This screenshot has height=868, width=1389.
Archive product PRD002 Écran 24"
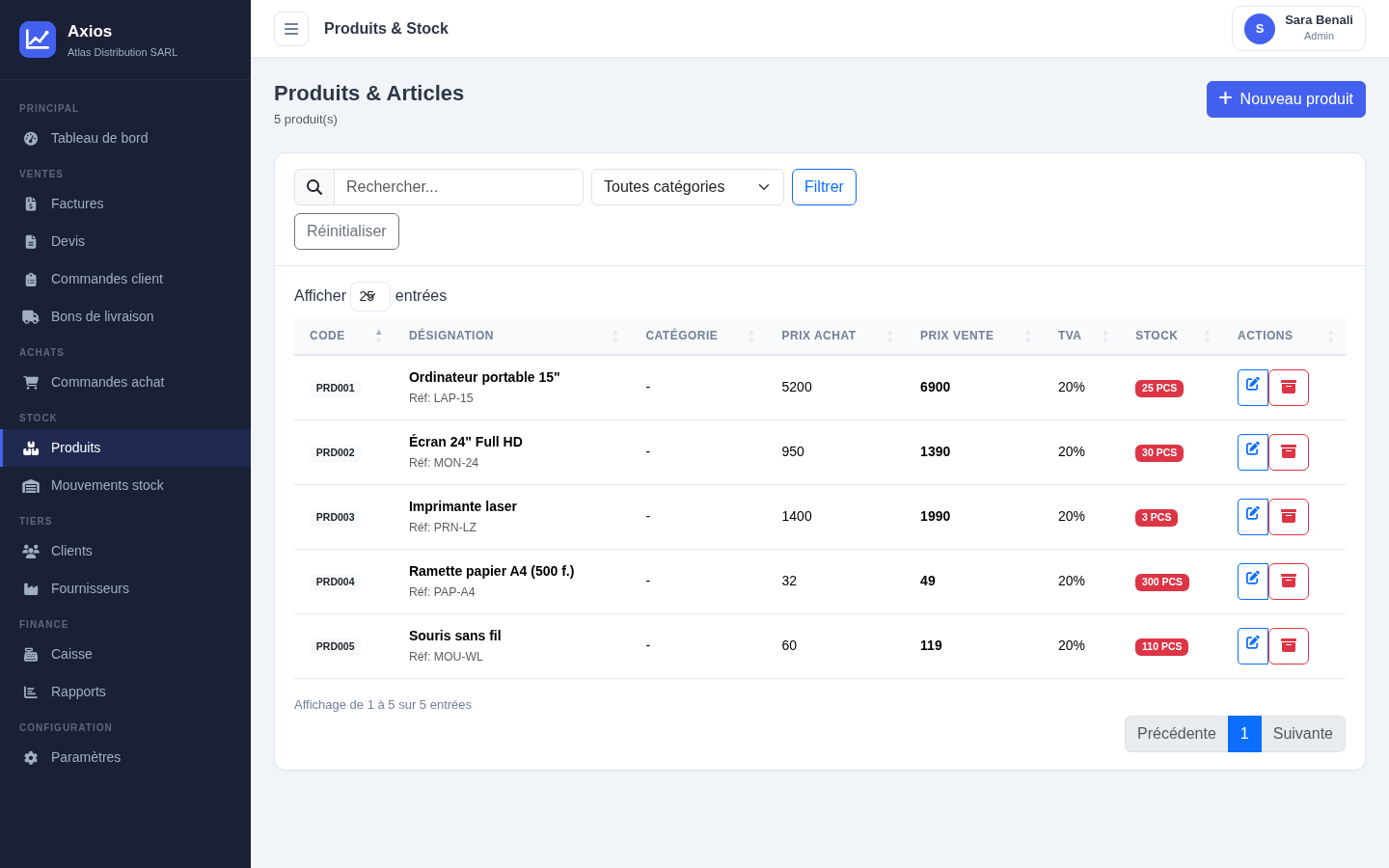point(1289,452)
